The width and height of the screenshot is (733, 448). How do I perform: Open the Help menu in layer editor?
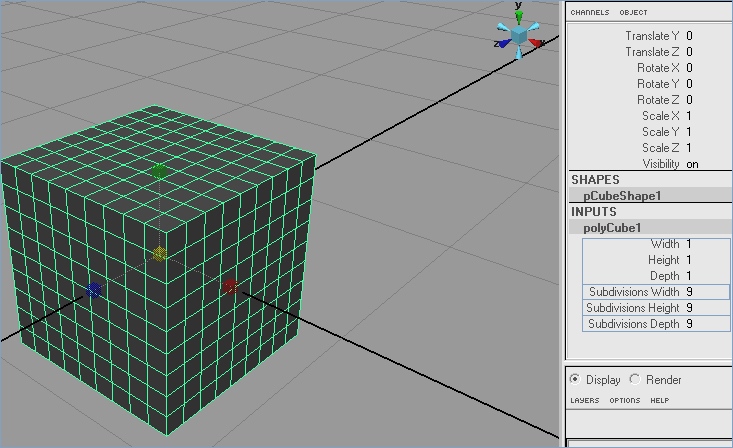click(x=660, y=400)
